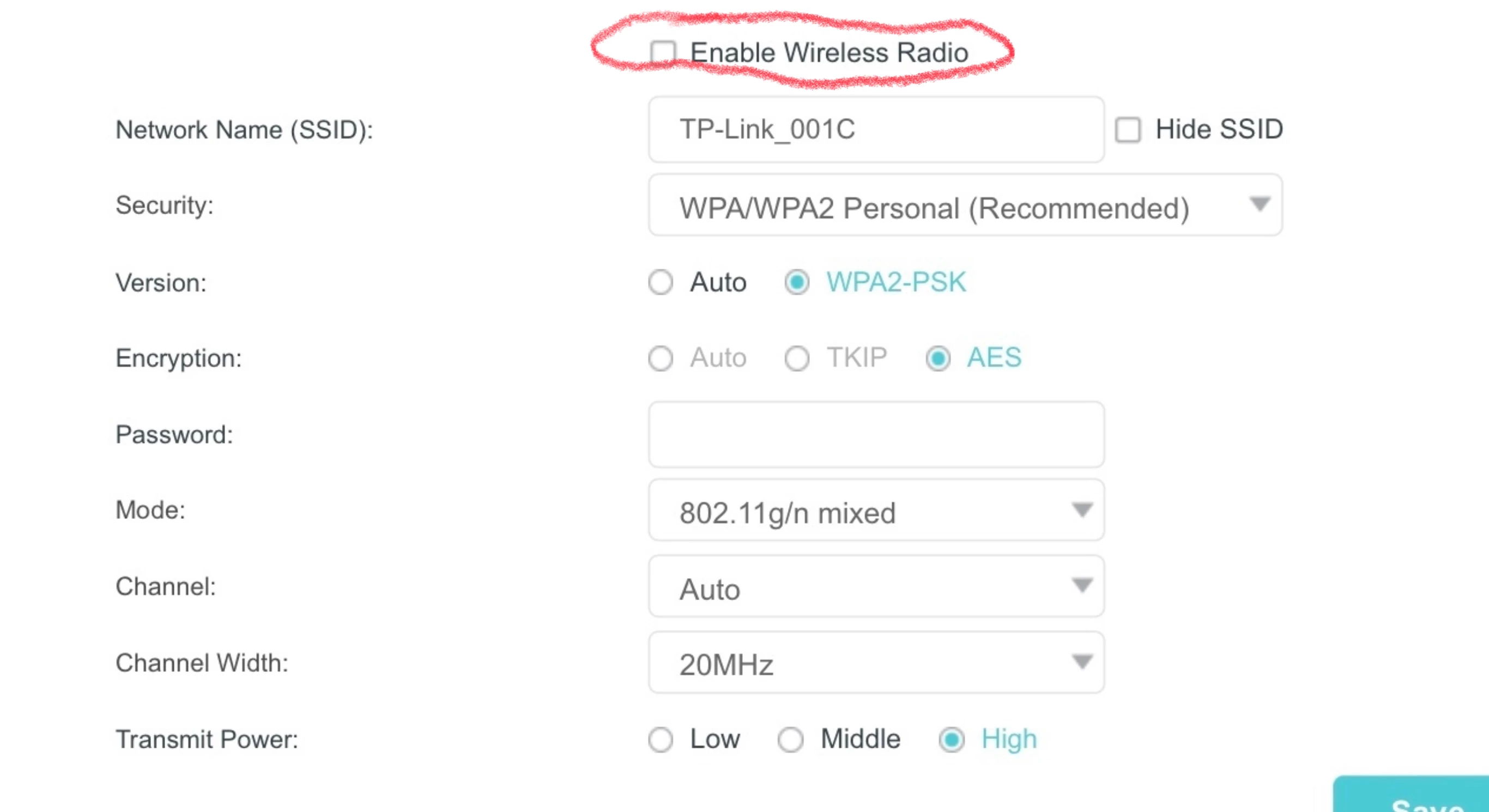Viewport: 1489px width, 812px height.
Task: Select WPA2-PSK version radio button
Action: (796, 282)
